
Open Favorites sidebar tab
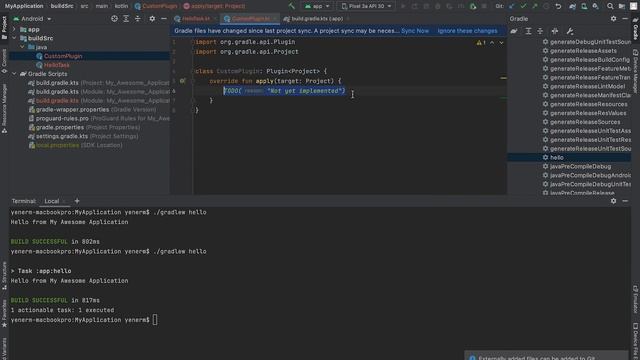pos(4,313)
